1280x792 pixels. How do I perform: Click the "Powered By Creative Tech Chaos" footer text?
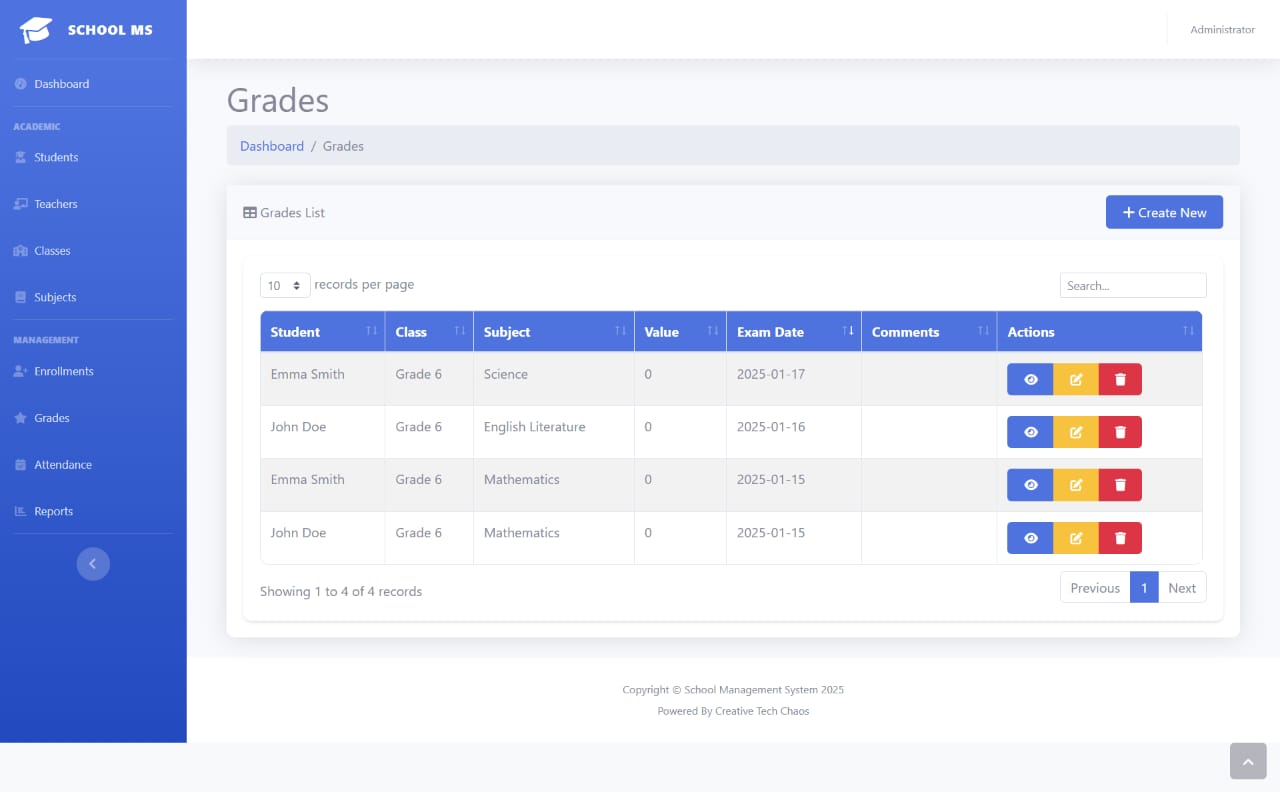(733, 711)
